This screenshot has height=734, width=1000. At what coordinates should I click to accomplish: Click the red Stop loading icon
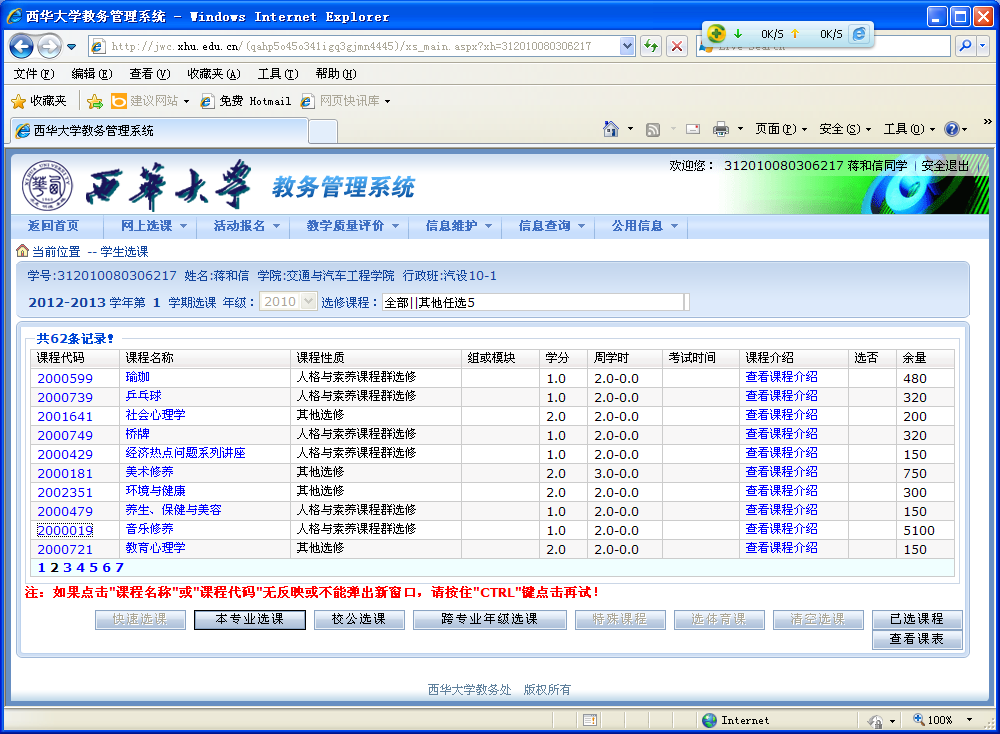click(677, 46)
